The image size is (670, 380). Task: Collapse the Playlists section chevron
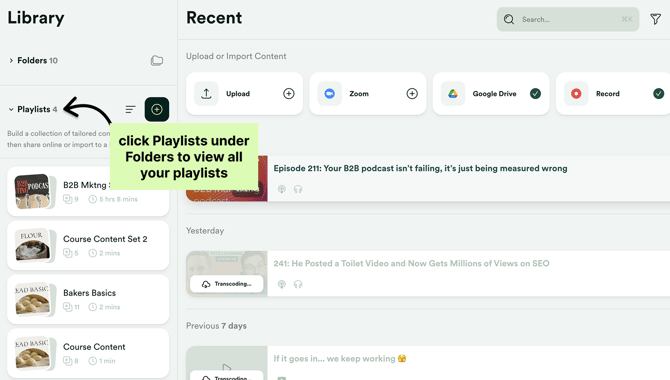(x=11, y=109)
